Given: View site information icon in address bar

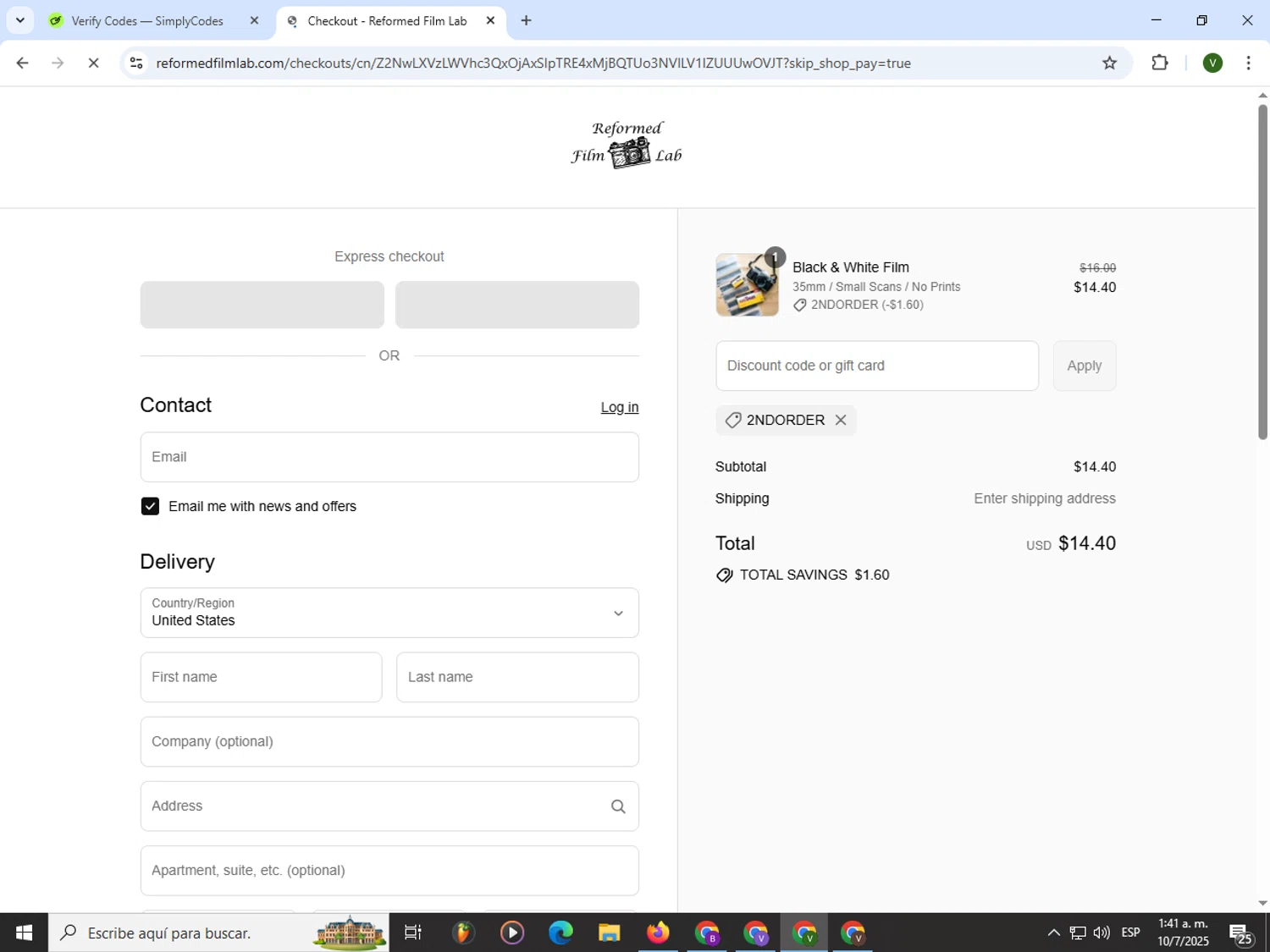Looking at the screenshot, I should tap(136, 63).
